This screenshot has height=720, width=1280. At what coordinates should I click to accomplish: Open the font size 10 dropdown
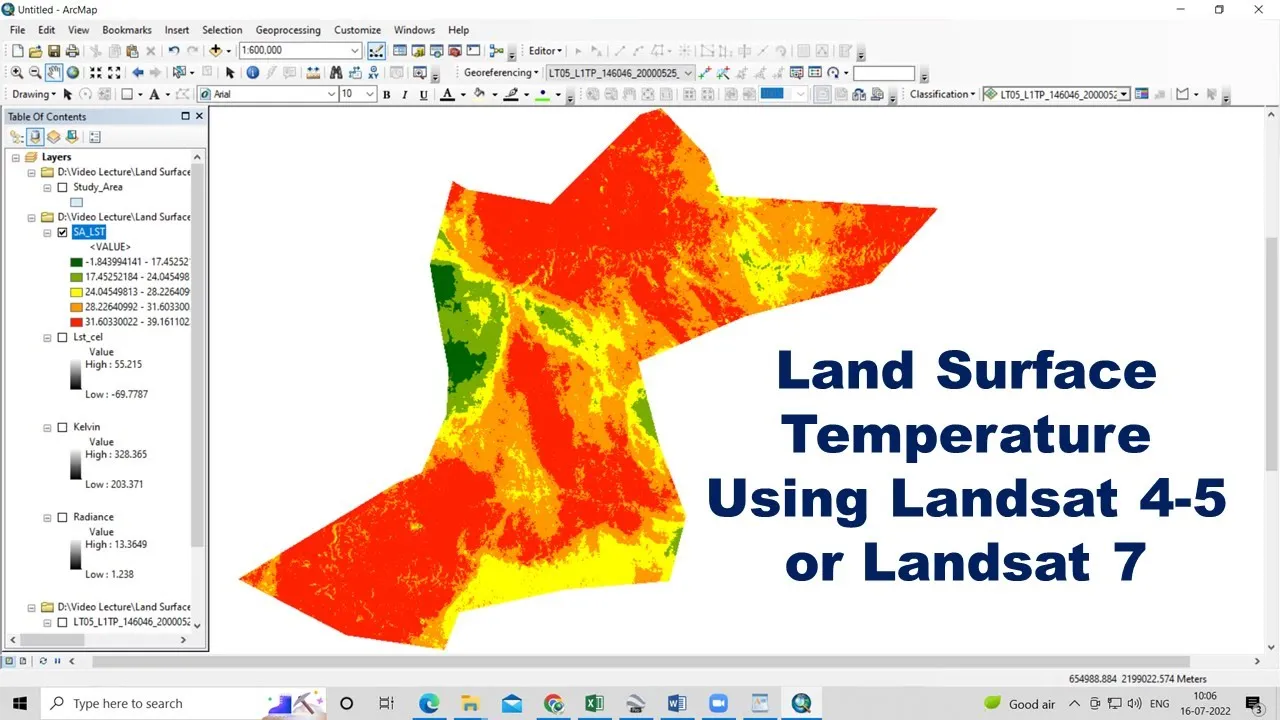click(x=370, y=94)
